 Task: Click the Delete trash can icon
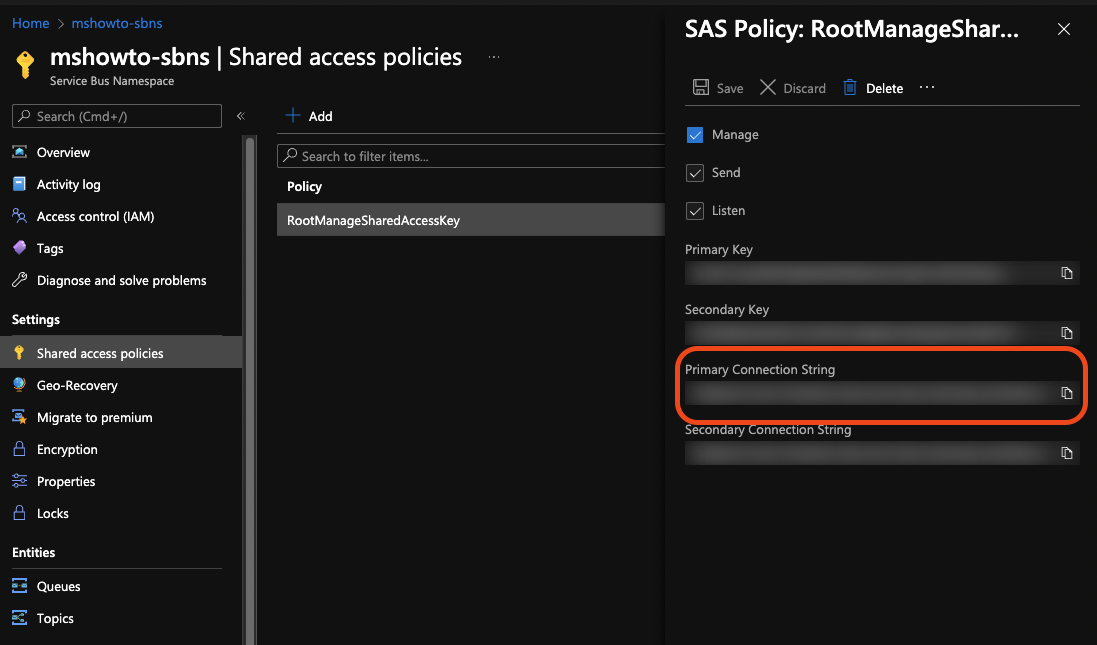(x=849, y=87)
